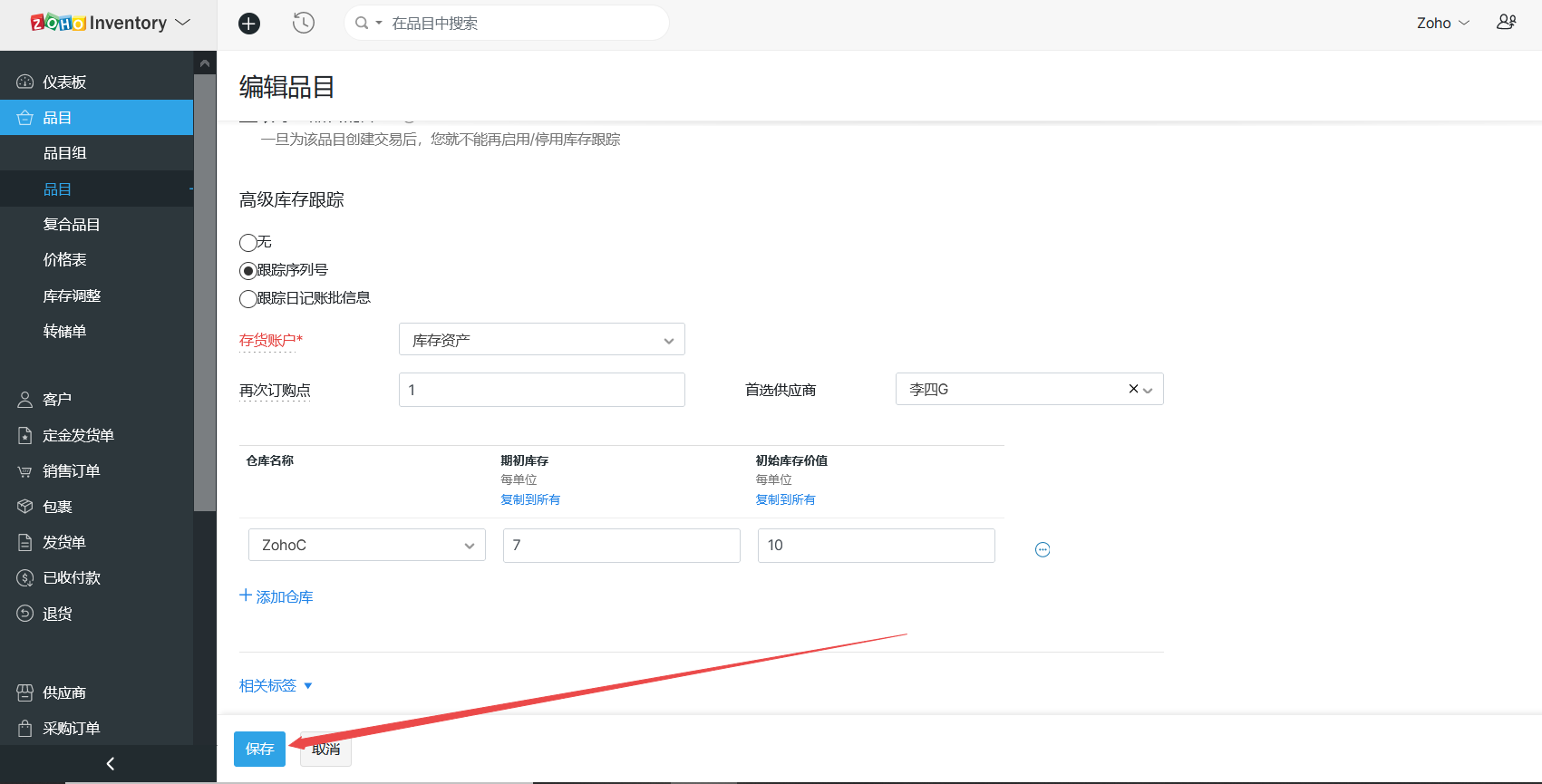
Task: Open the ZohoC warehouse dropdown
Action: [x=366, y=545]
